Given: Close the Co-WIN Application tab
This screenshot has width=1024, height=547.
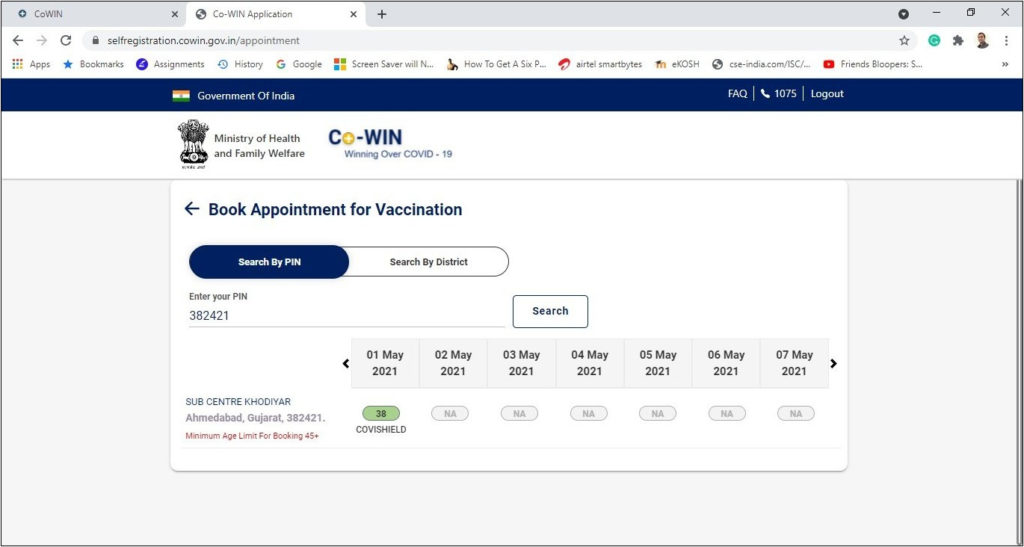Looking at the screenshot, I should point(353,14).
